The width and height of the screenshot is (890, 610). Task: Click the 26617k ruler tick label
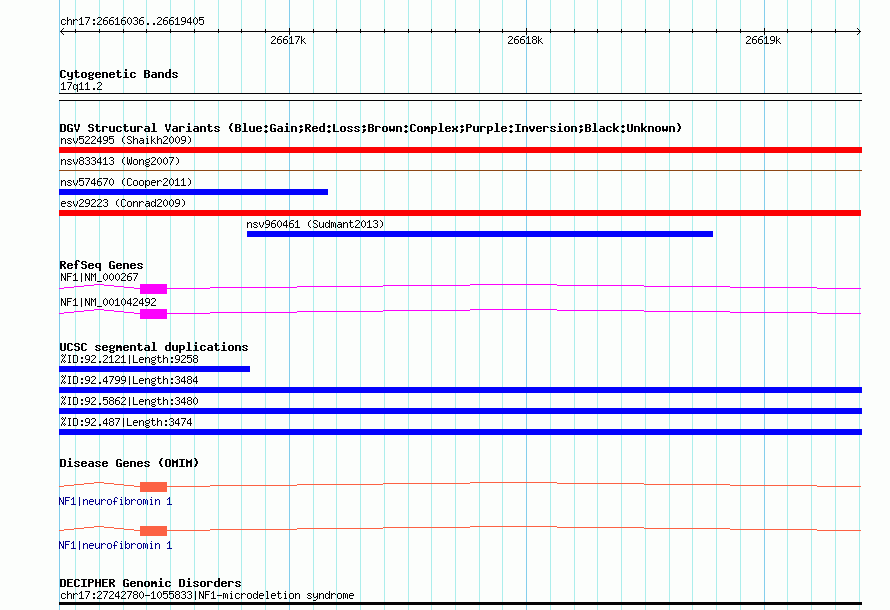[288, 40]
